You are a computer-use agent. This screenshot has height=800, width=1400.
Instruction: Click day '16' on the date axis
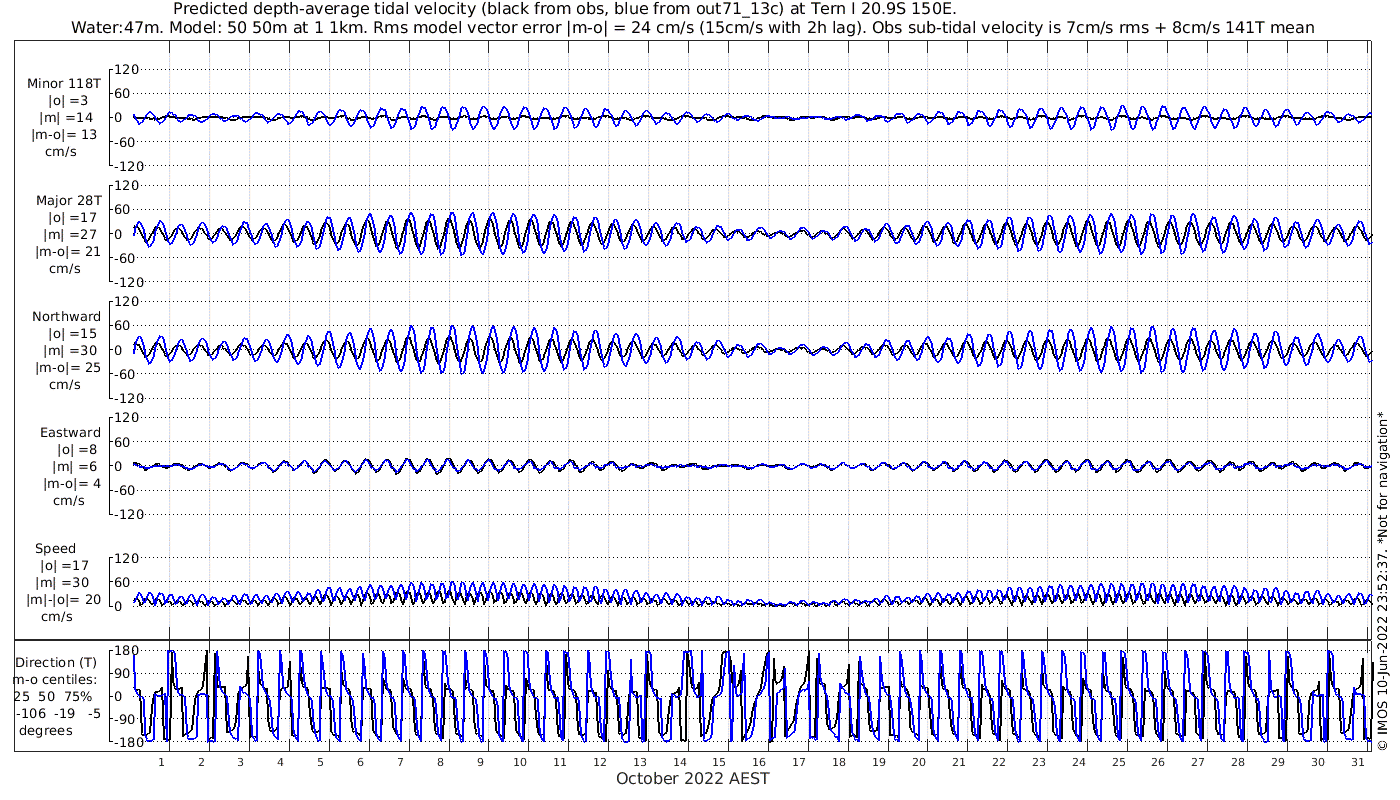point(759,762)
